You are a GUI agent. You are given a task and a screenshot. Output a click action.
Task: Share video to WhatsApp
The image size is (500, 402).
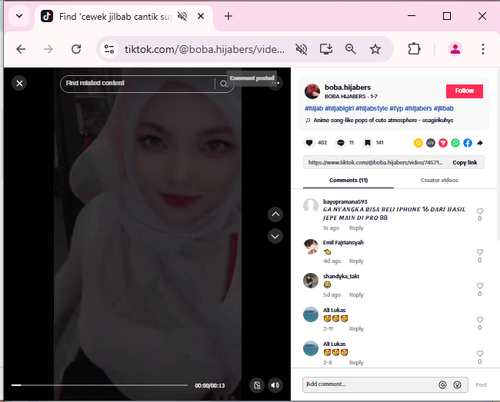tap(455, 143)
